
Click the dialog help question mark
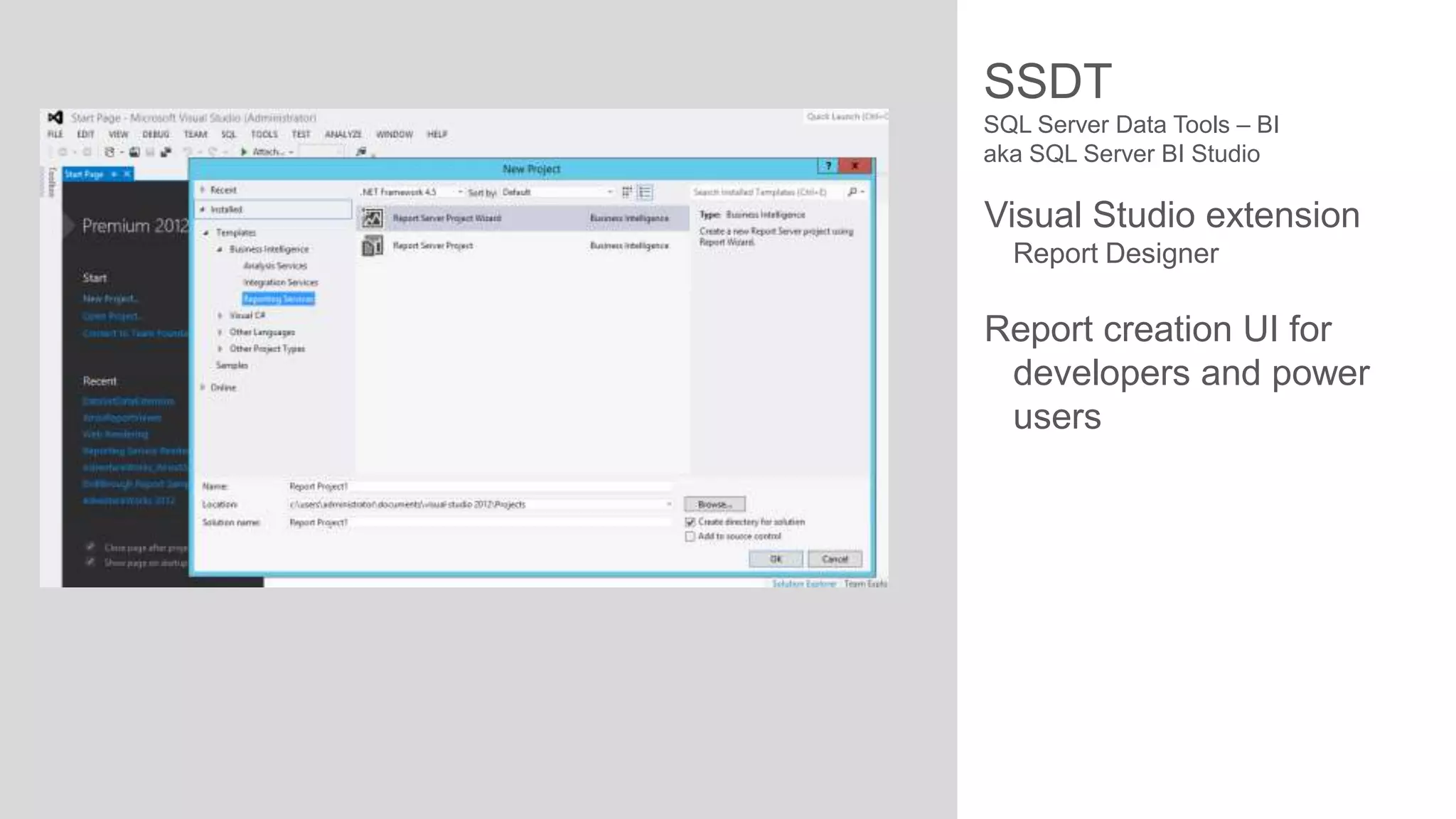point(828,166)
